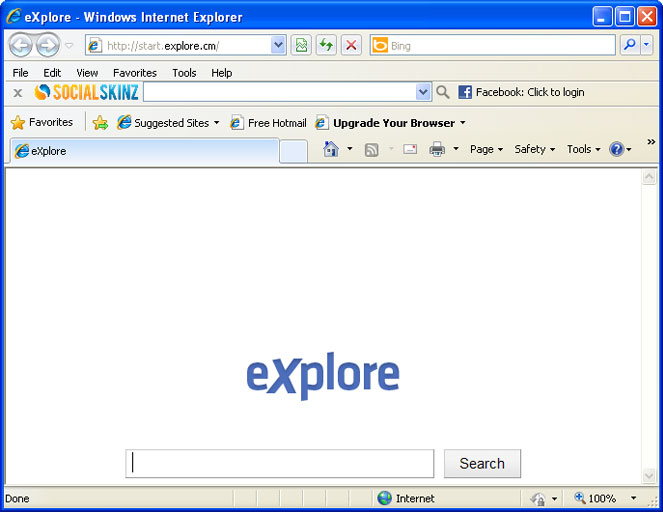This screenshot has width=663, height=512.
Task: Open a new tab button
Action: point(293,151)
